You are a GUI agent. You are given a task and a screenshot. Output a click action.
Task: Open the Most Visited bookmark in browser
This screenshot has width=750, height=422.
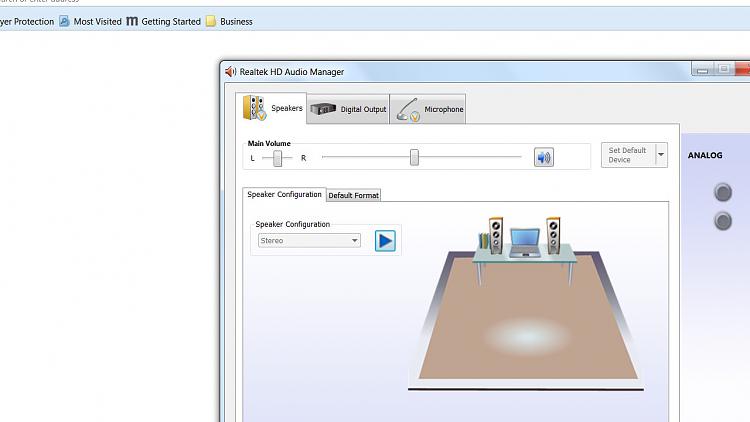point(90,22)
